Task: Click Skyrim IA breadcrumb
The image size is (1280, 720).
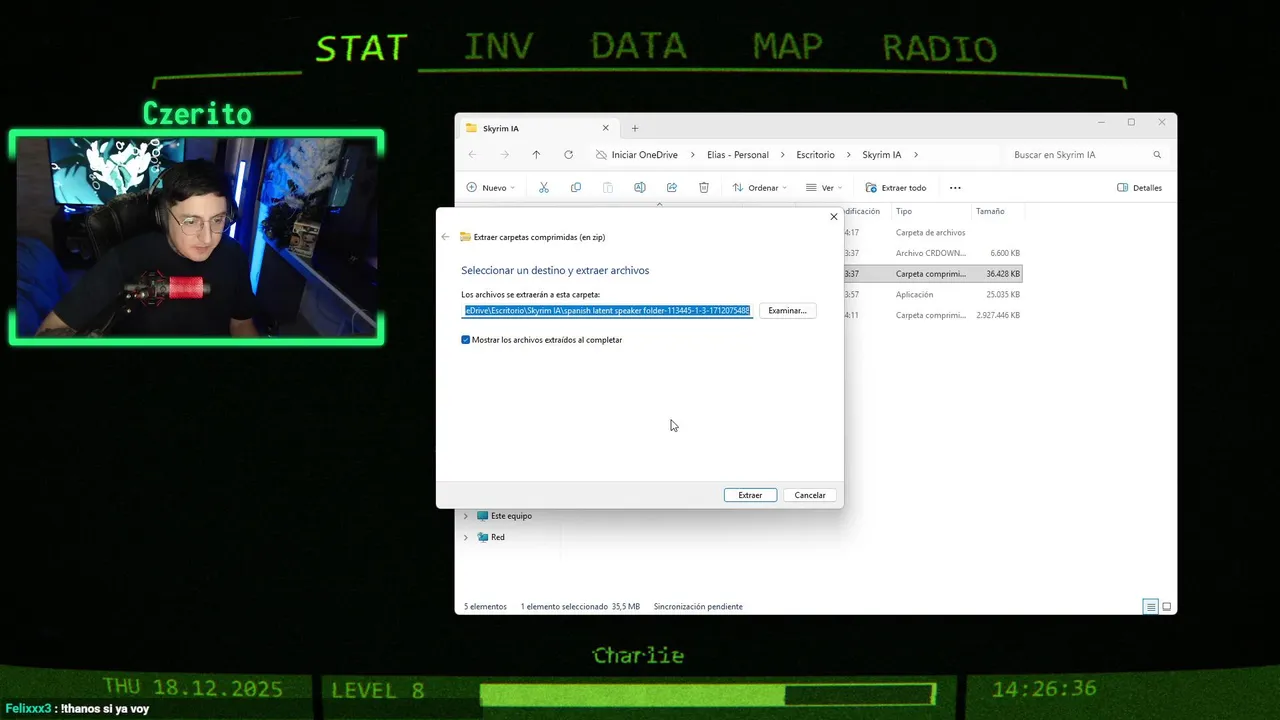Action: (882, 155)
